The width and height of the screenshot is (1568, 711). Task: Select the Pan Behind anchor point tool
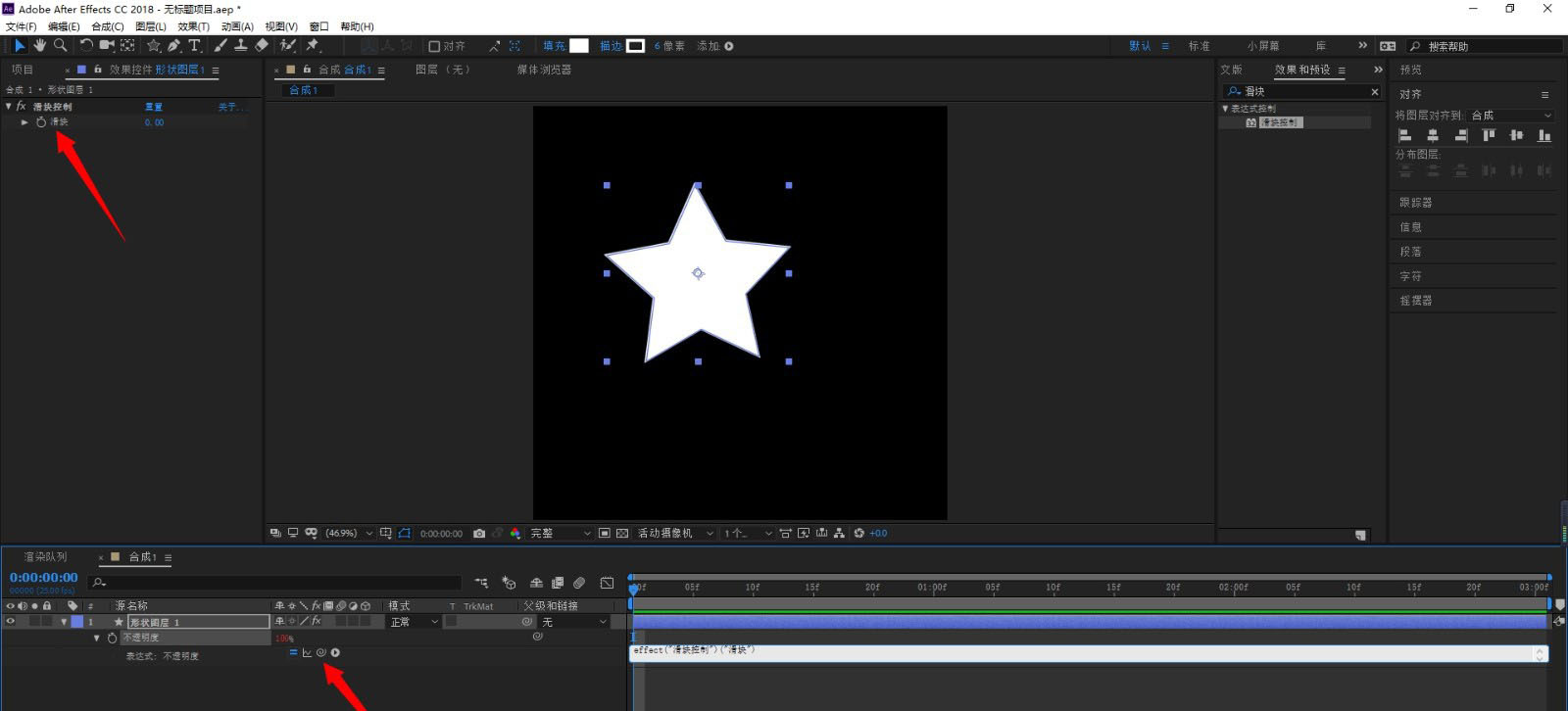tap(127, 46)
